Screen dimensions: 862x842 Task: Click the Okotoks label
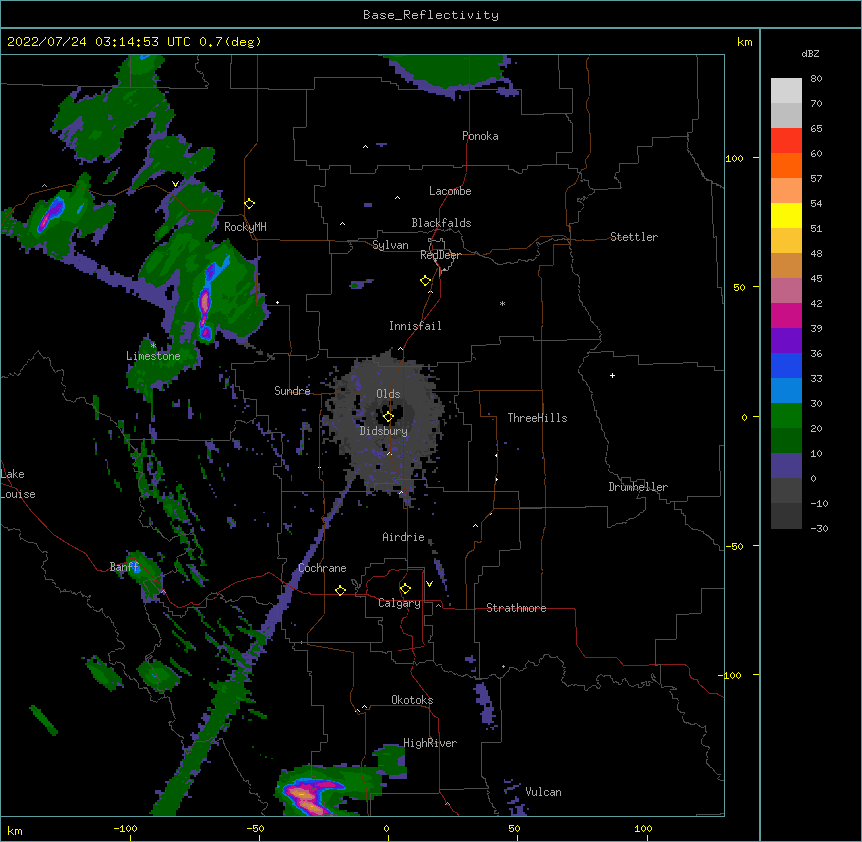click(x=412, y=700)
